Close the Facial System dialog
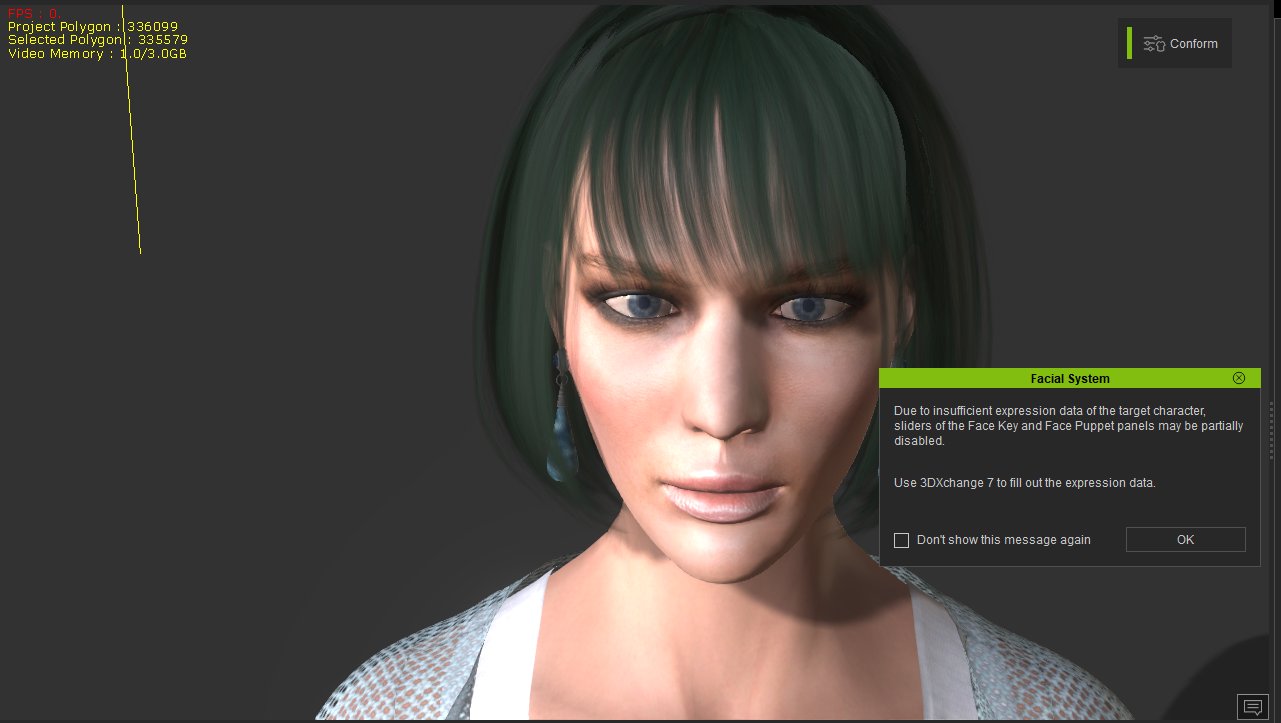The height and width of the screenshot is (723, 1281). 1239,378
